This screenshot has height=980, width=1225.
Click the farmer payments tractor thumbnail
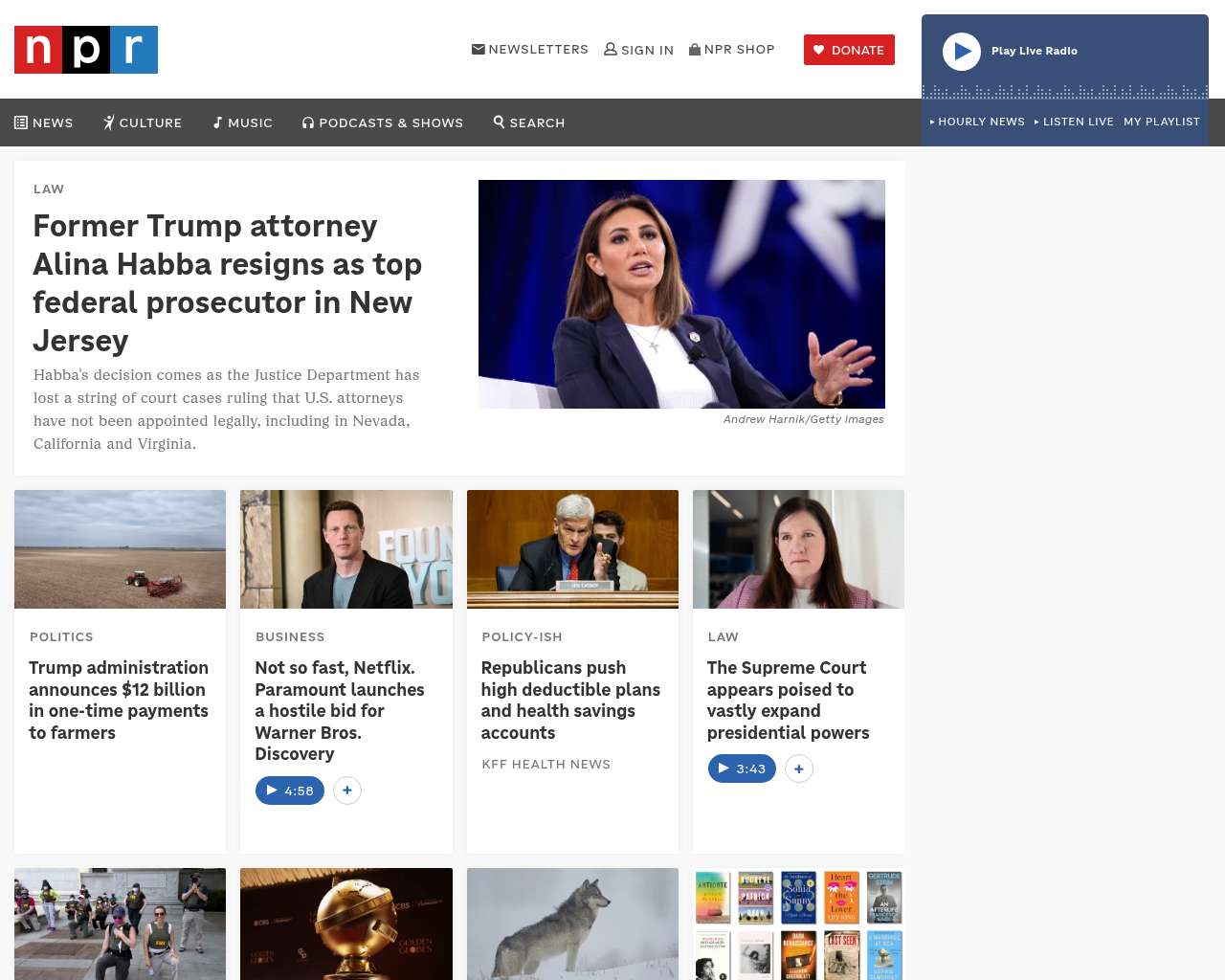[121, 549]
